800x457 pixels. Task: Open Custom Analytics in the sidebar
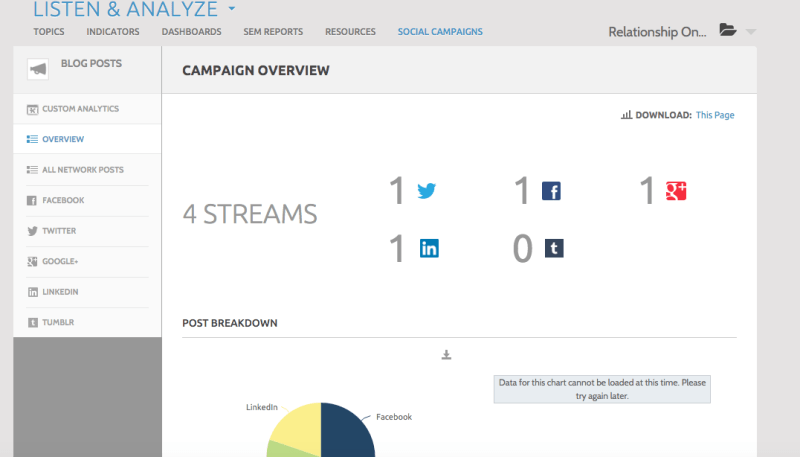click(x=80, y=108)
